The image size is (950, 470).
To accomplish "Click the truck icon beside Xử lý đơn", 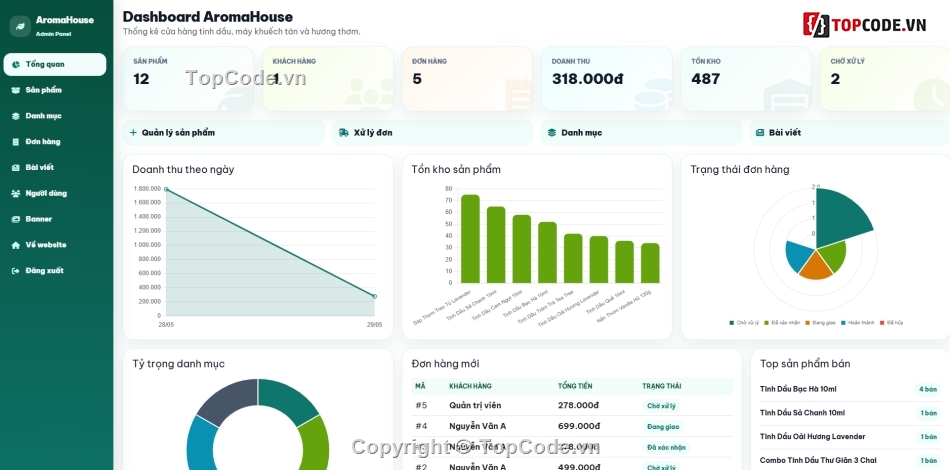I will coord(344,133).
